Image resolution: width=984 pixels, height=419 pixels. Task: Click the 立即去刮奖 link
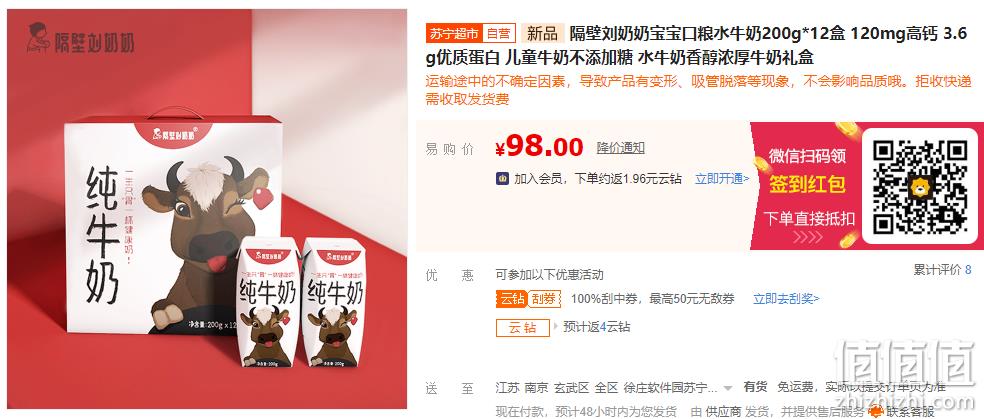click(786, 299)
